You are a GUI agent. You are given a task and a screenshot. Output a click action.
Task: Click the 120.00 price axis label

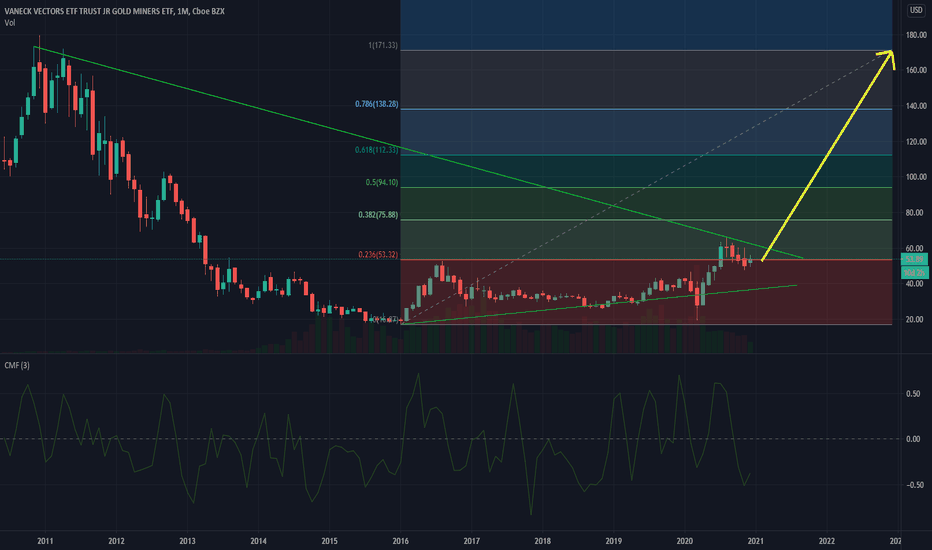(916, 142)
